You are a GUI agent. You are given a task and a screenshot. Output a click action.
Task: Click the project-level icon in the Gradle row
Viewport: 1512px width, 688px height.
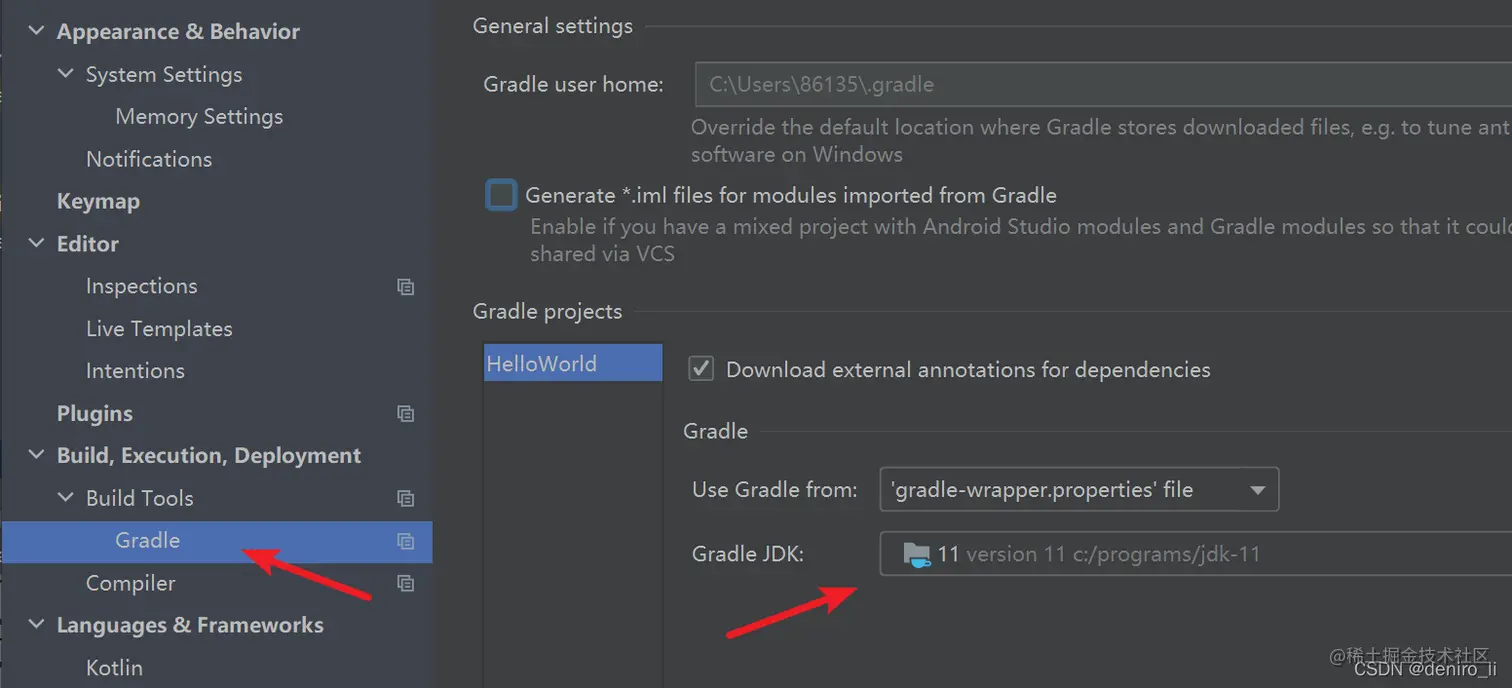point(405,541)
